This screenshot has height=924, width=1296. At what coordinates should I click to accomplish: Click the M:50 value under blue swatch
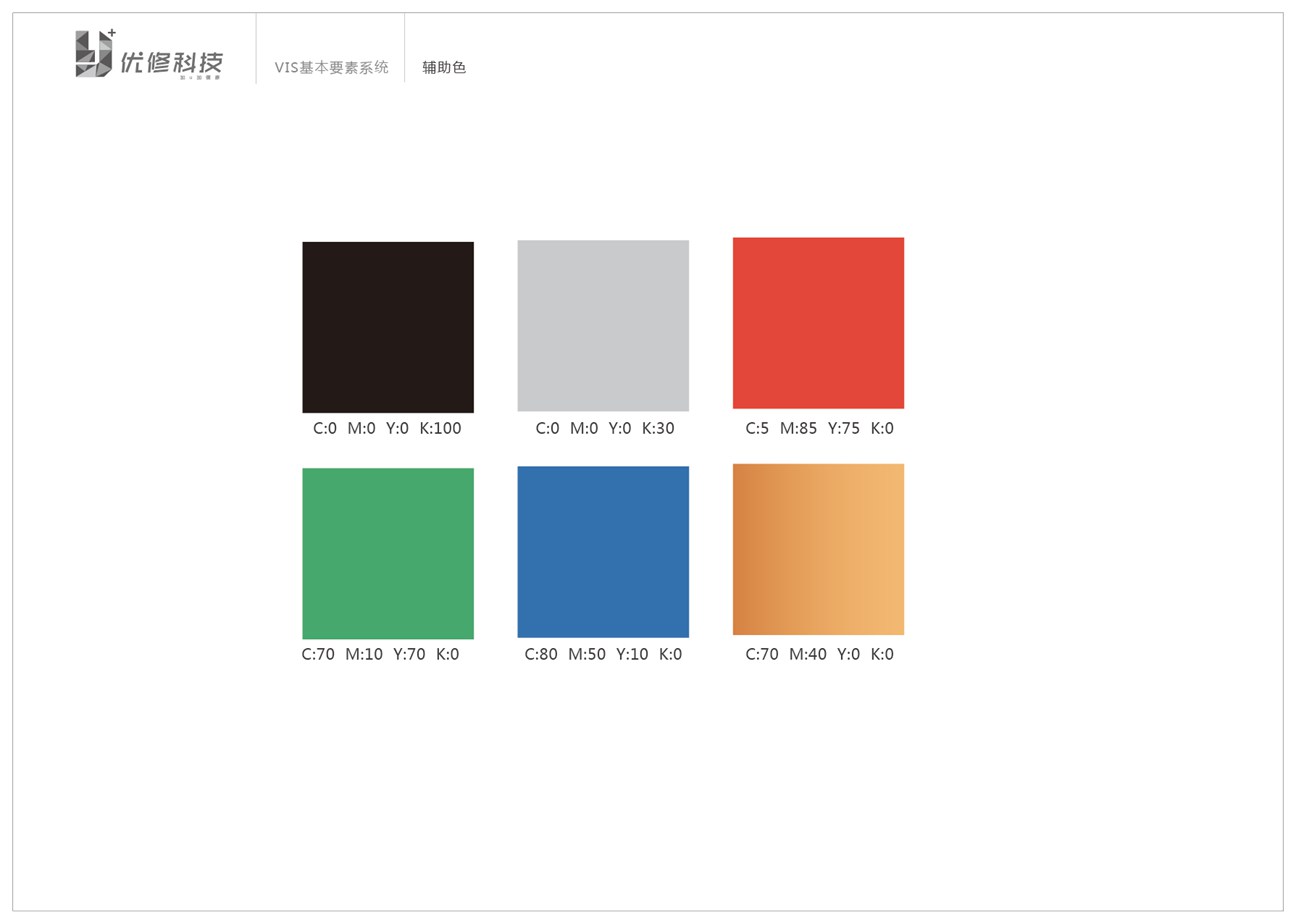coord(587,654)
